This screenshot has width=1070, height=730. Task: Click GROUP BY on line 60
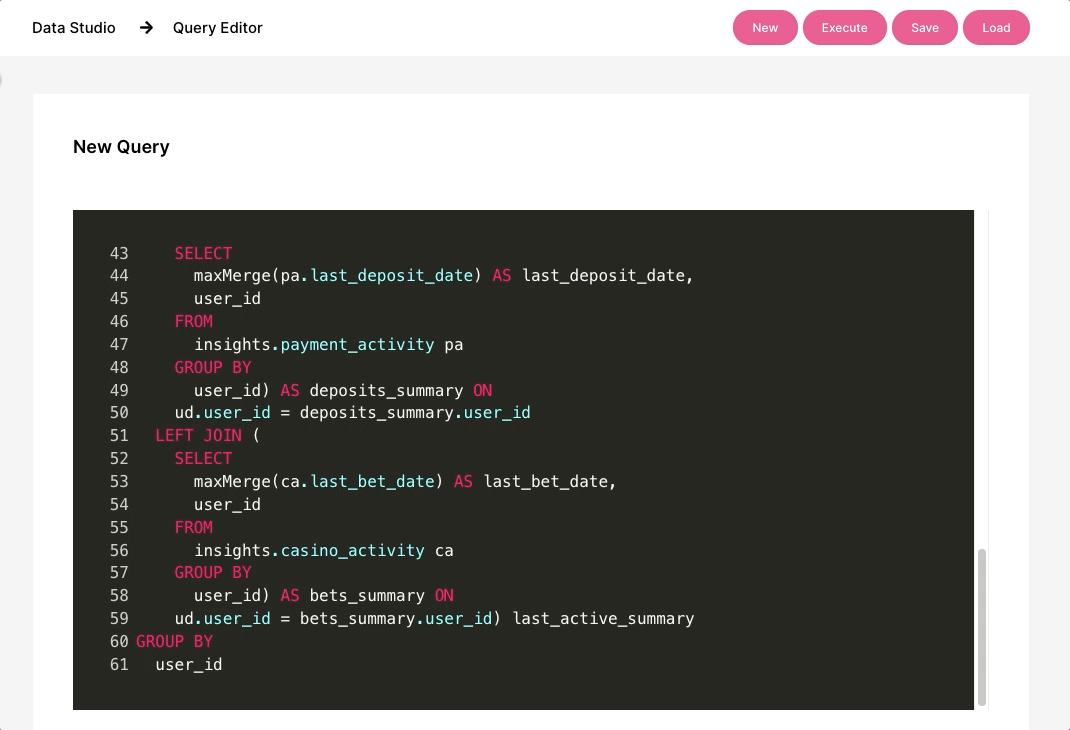tap(175, 641)
